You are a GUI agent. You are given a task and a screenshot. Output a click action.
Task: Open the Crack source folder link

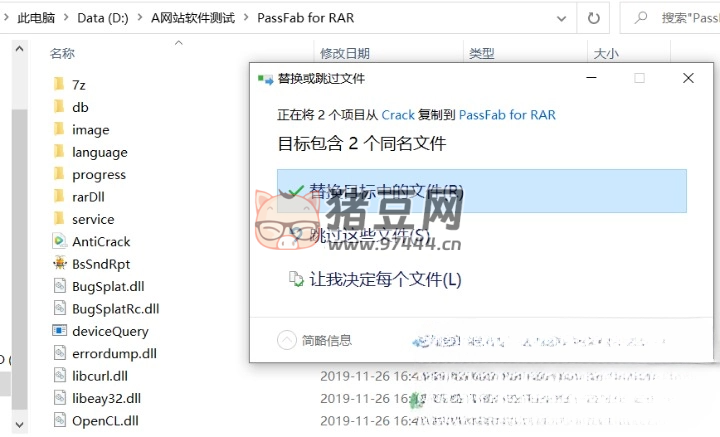point(398,115)
